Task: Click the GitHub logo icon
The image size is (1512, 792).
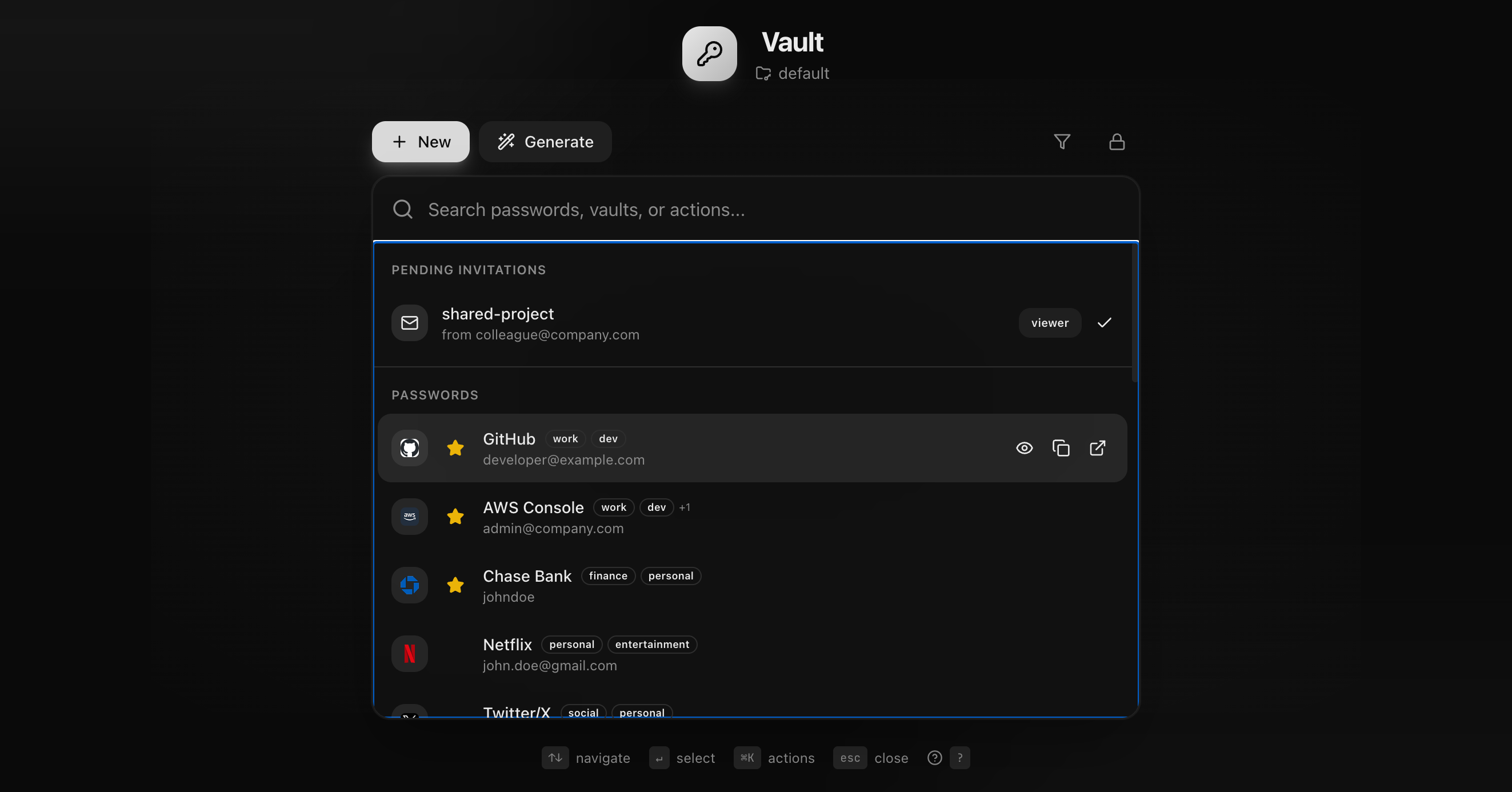Action: pyautogui.click(x=410, y=448)
